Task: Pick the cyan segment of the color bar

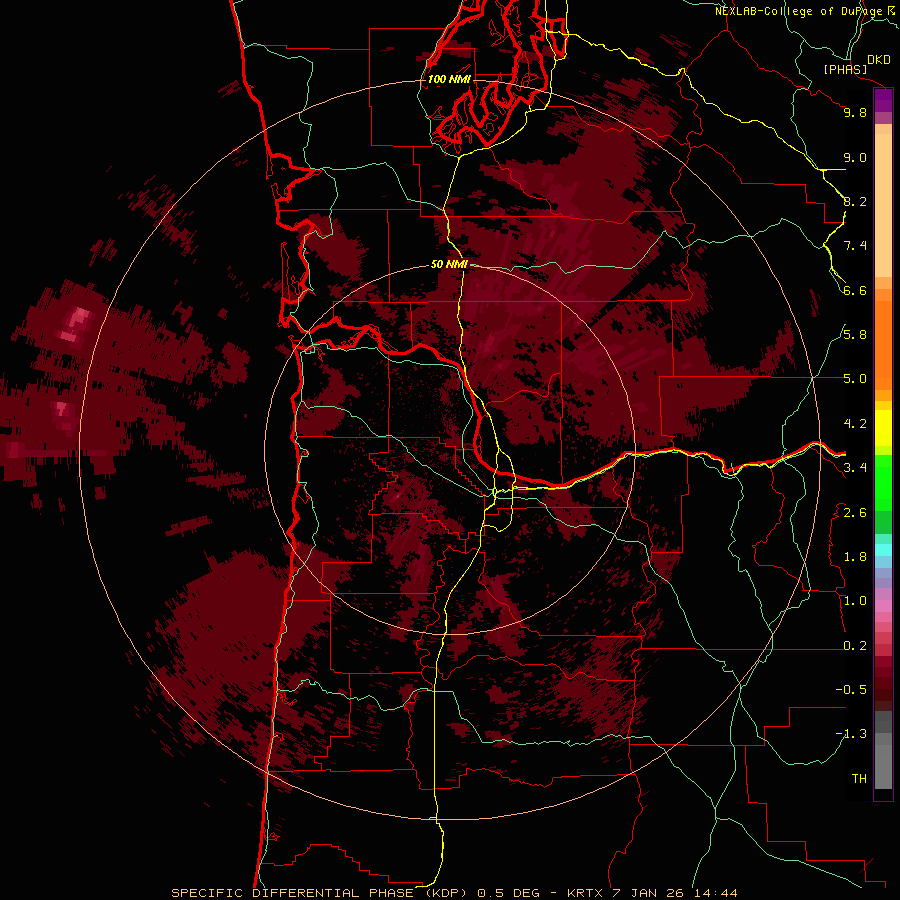Action: (x=883, y=550)
